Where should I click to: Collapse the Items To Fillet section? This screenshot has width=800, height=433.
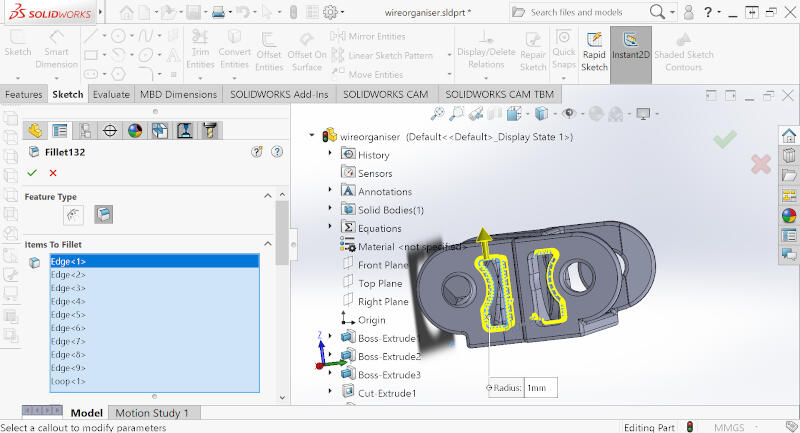pos(267,244)
